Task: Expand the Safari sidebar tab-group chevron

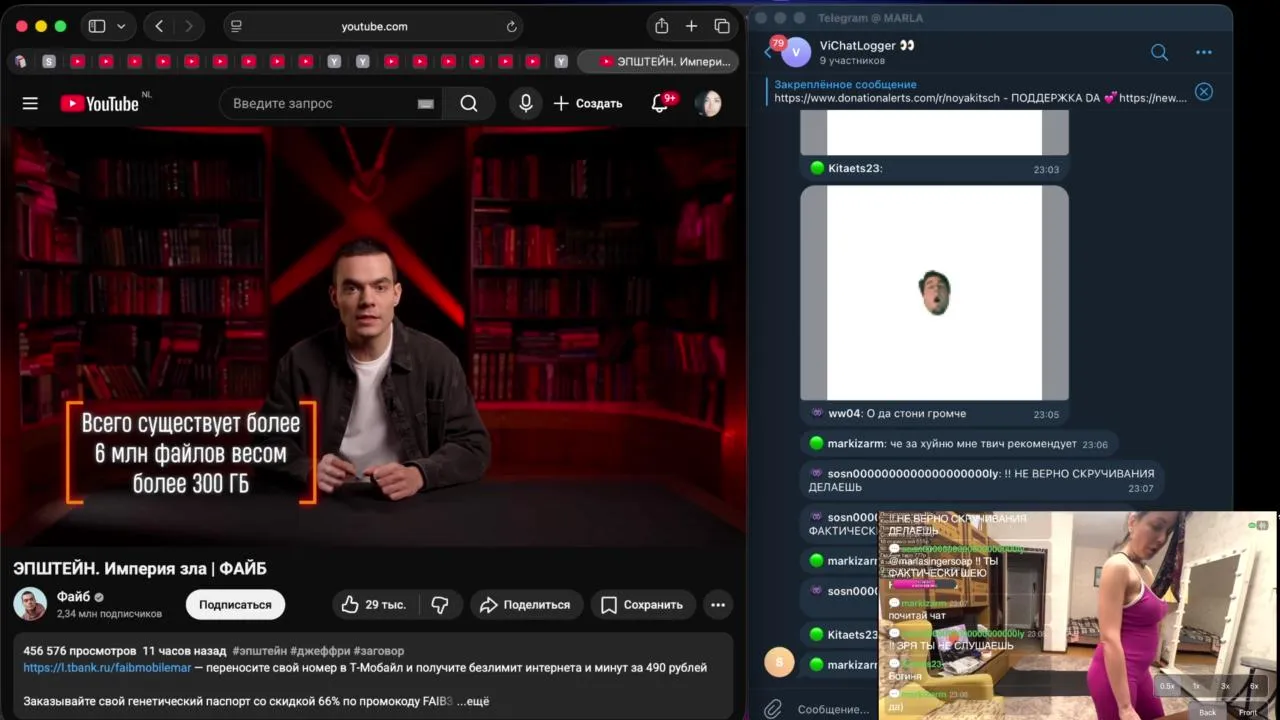Action: 122,26
